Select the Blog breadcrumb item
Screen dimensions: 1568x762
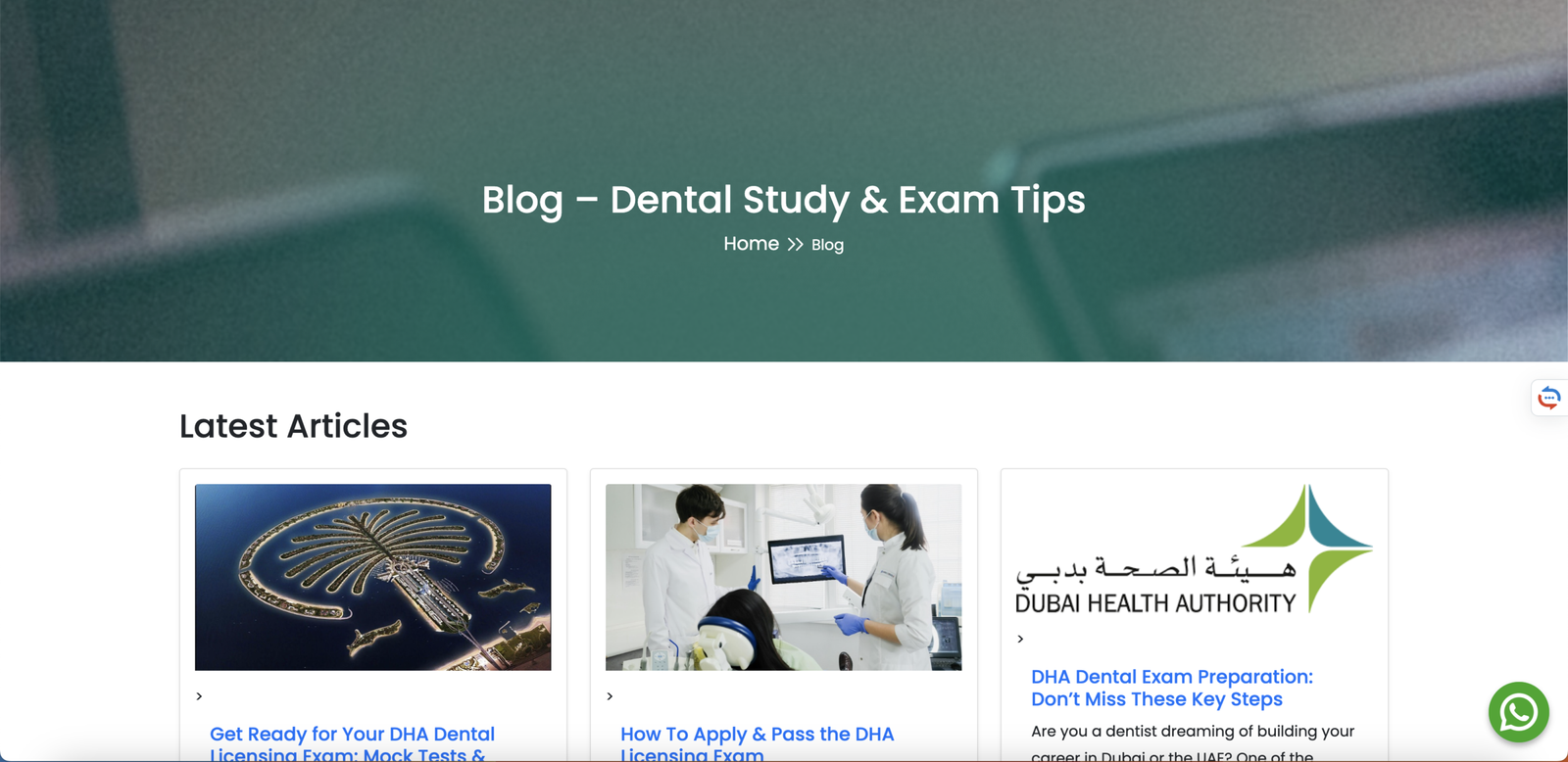click(x=827, y=245)
